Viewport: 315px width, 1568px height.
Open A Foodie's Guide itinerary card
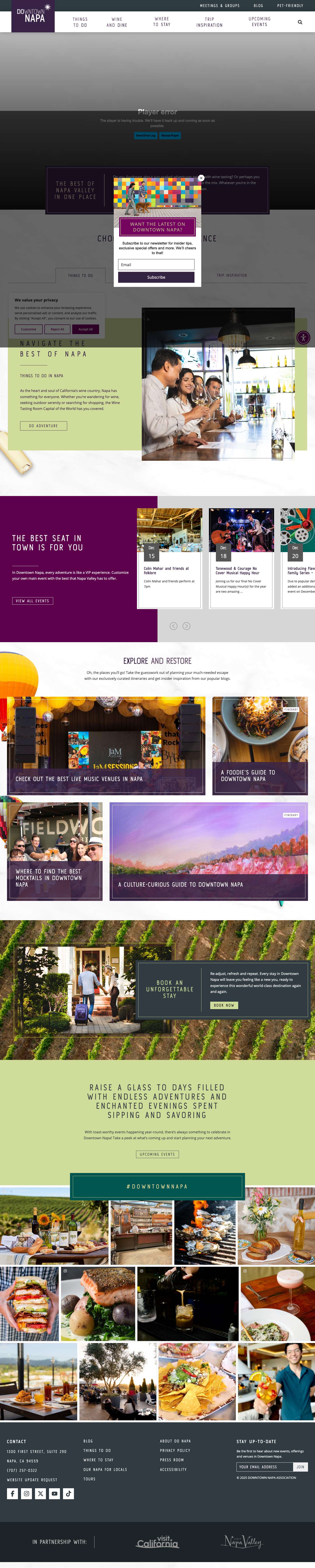[x=260, y=746]
